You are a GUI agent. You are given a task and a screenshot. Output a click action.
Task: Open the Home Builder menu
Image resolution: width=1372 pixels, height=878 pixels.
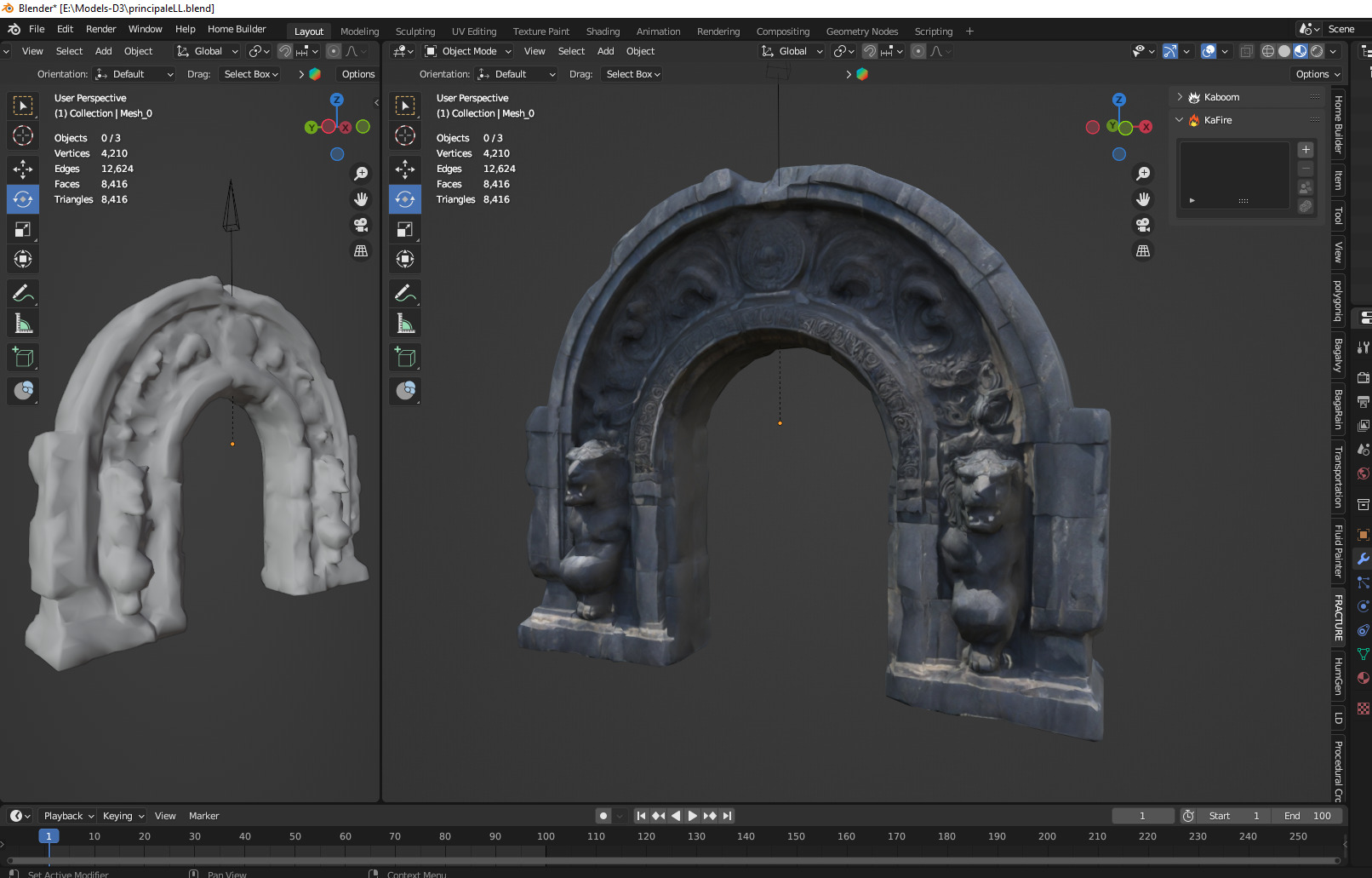click(x=237, y=29)
